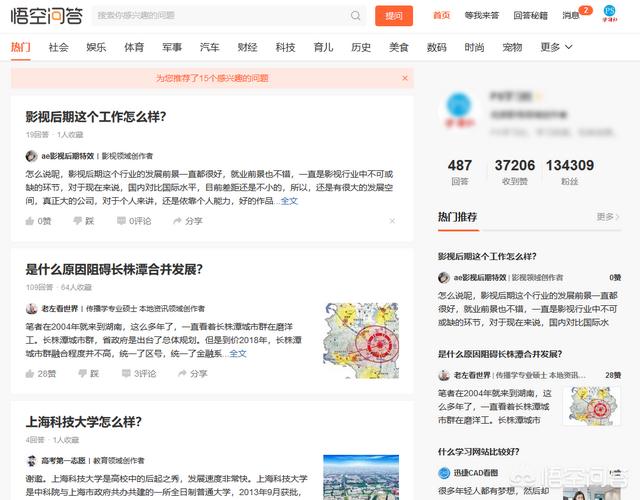Open the 回答秘籍 page
The image size is (640, 500).
pos(530,16)
